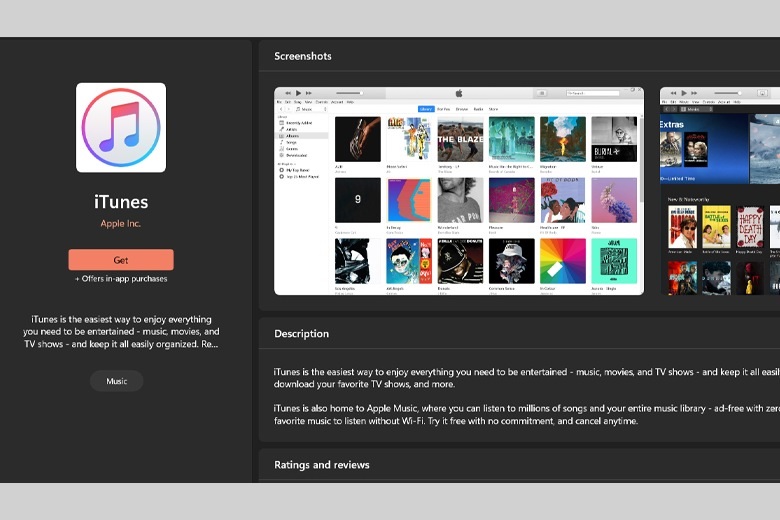Image resolution: width=780 pixels, height=520 pixels.
Task: Click the Battle of the Sexes movie poster
Action: pyautogui.click(x=716, y=227)
